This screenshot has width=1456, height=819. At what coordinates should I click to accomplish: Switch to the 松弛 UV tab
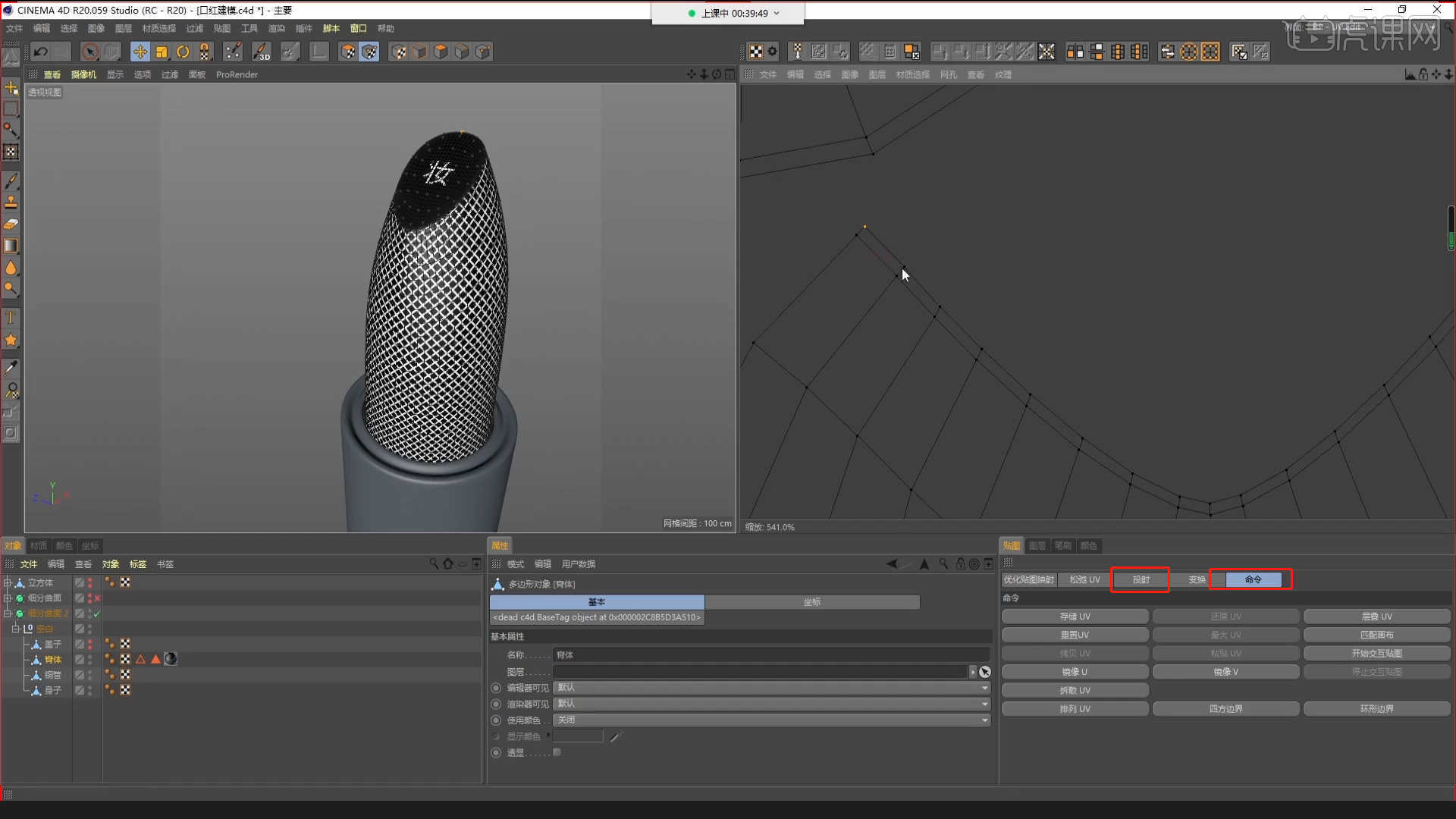pyautogui.click(x=1084, y=579)
